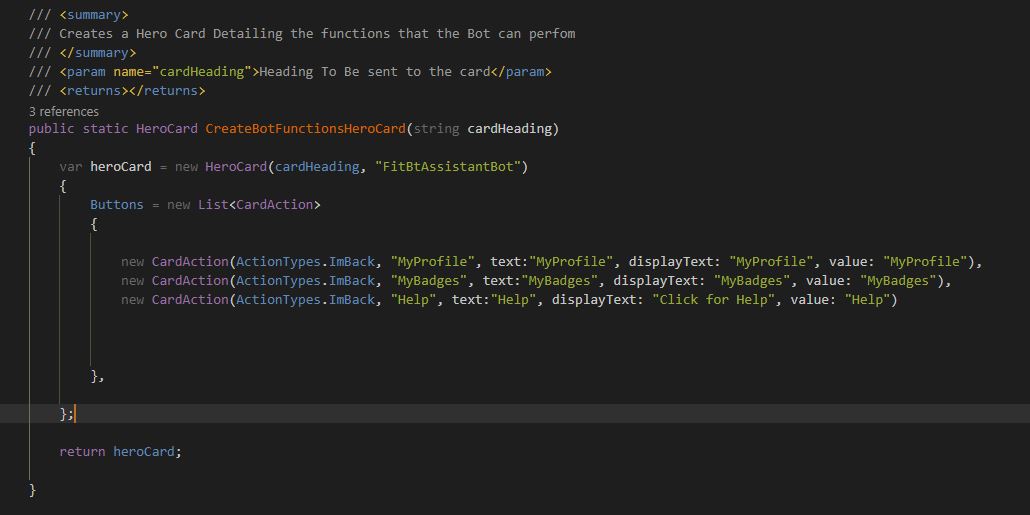This screenshot has width=1030, height=515.
Task: Click the 'static' keyword
Action: point(105,129)
